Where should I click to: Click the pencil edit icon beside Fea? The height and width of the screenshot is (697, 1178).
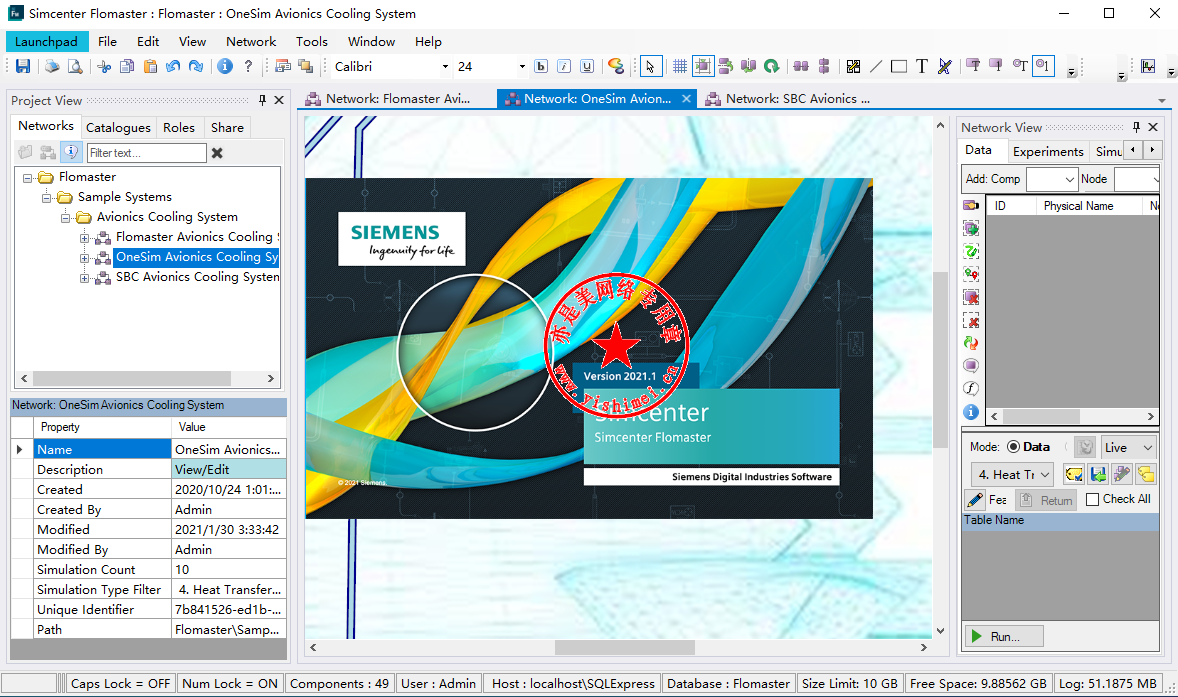click(975, 499)
